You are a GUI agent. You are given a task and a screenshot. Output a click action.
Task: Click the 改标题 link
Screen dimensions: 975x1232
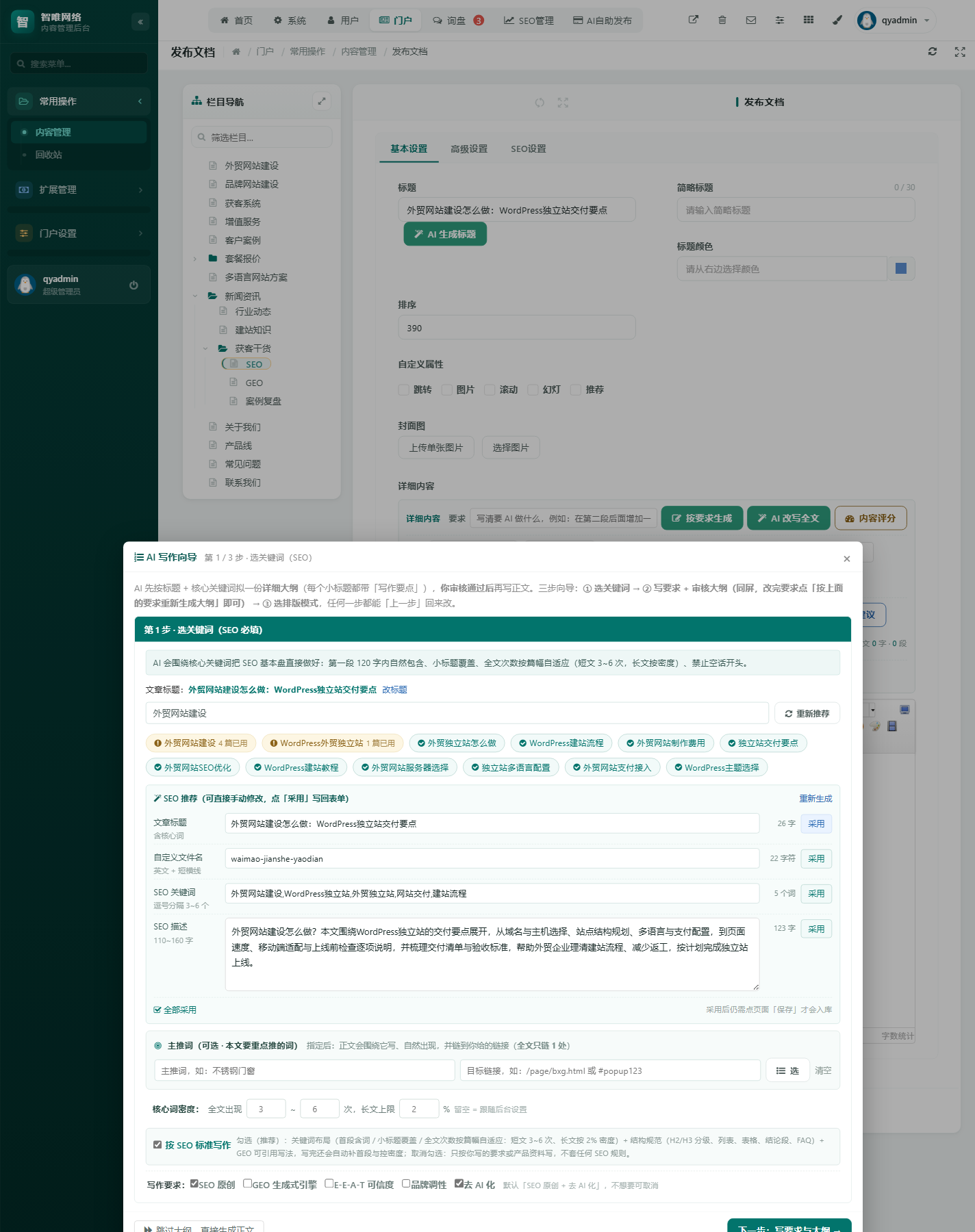pos(394,689)
